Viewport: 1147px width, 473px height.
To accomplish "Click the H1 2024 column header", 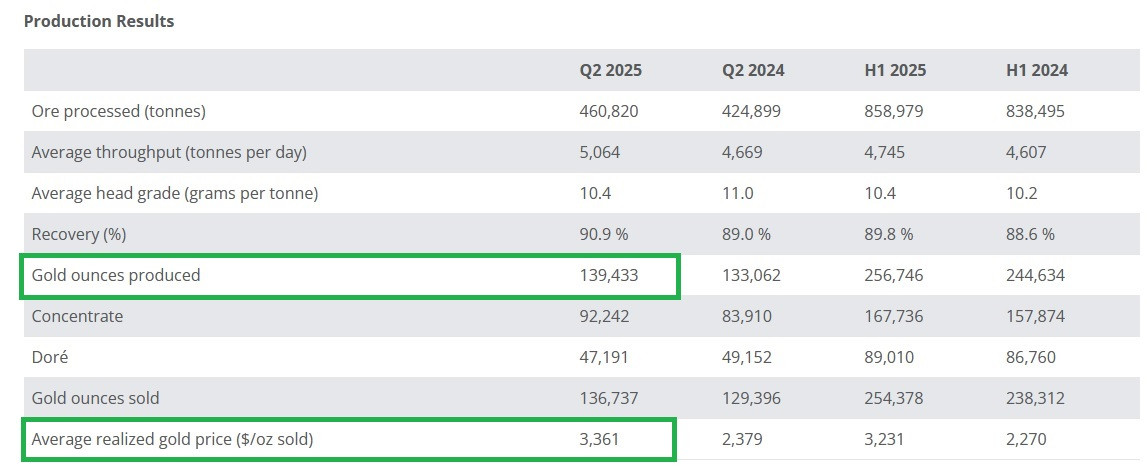I will (x=1037, y=70).
